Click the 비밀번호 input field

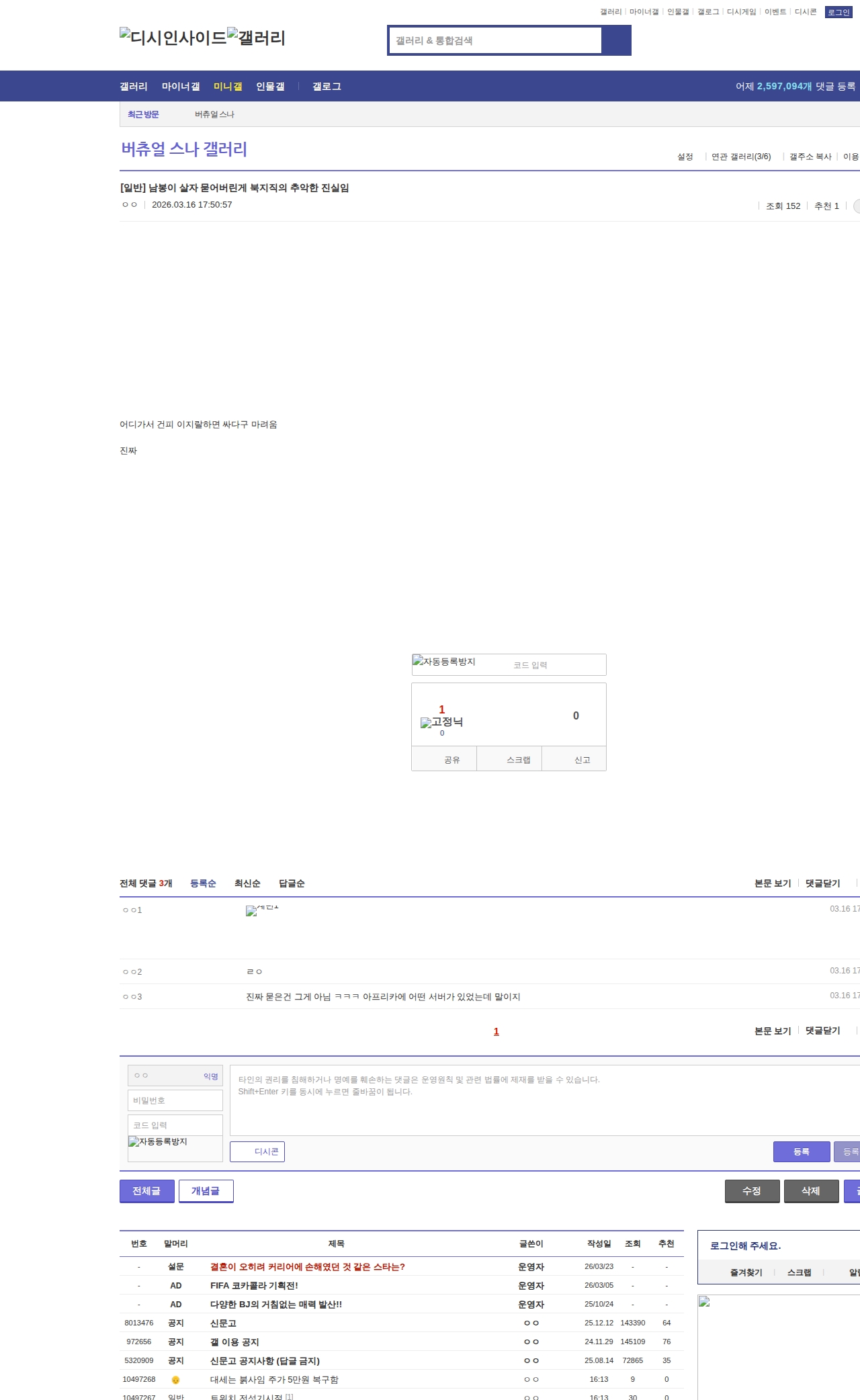click(175, 1100)
